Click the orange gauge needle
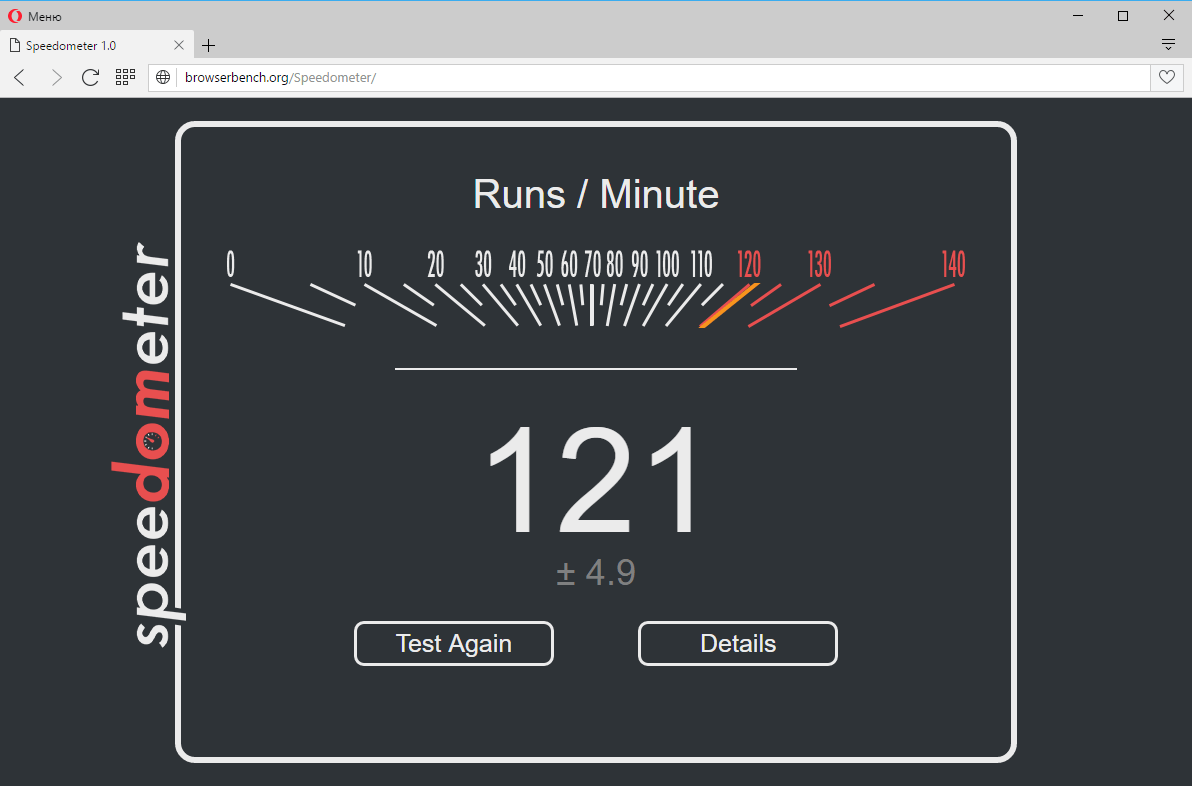Image resolution: width=1192 pixels, height=786 pixels. 730,306
